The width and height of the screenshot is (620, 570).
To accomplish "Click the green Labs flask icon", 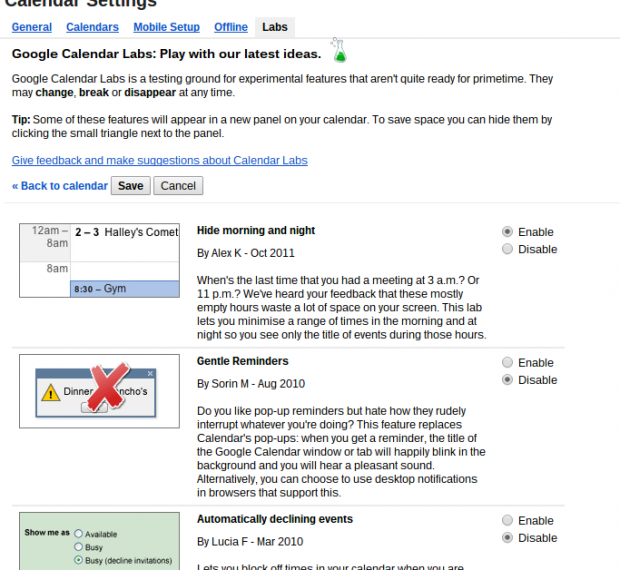I will [338, 50].
